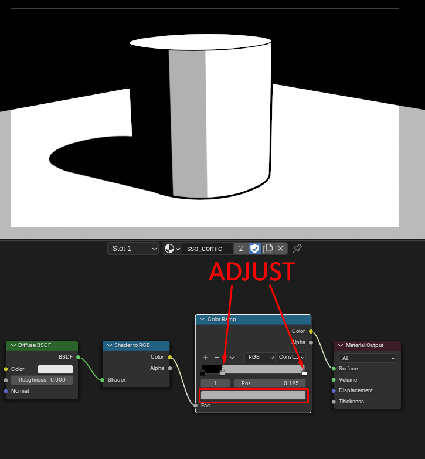Add a color stop with plus icon
Viewport: 425px width, 459px height.
point(205,357)
